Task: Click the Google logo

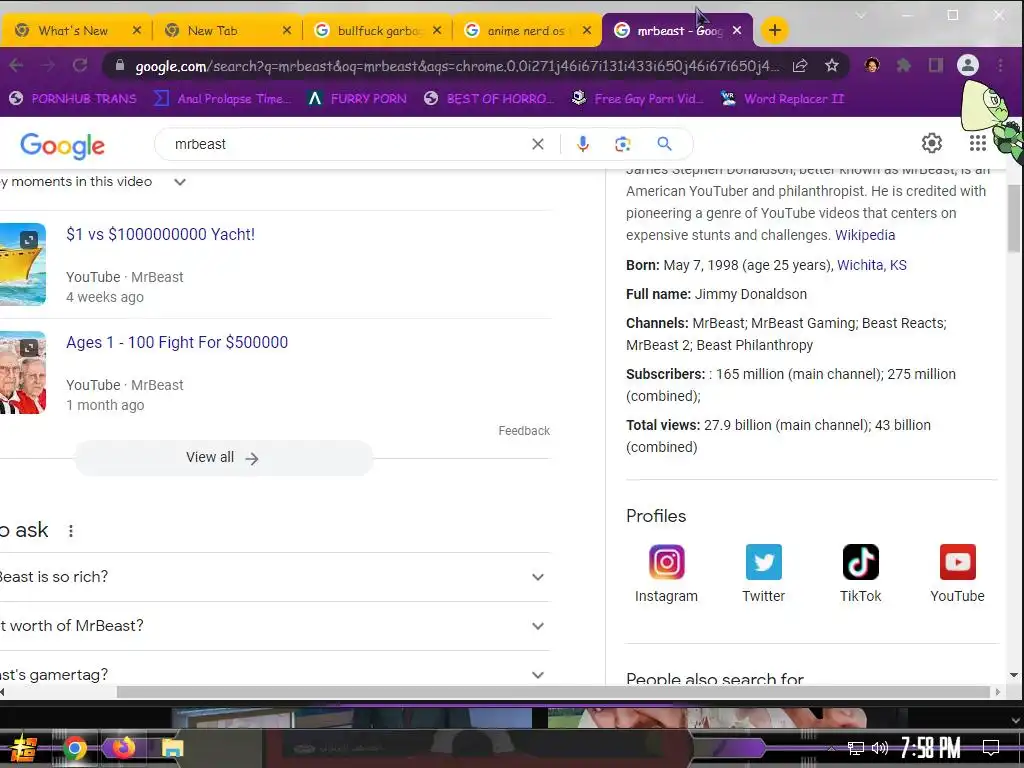Action: (x=62, y=145)
